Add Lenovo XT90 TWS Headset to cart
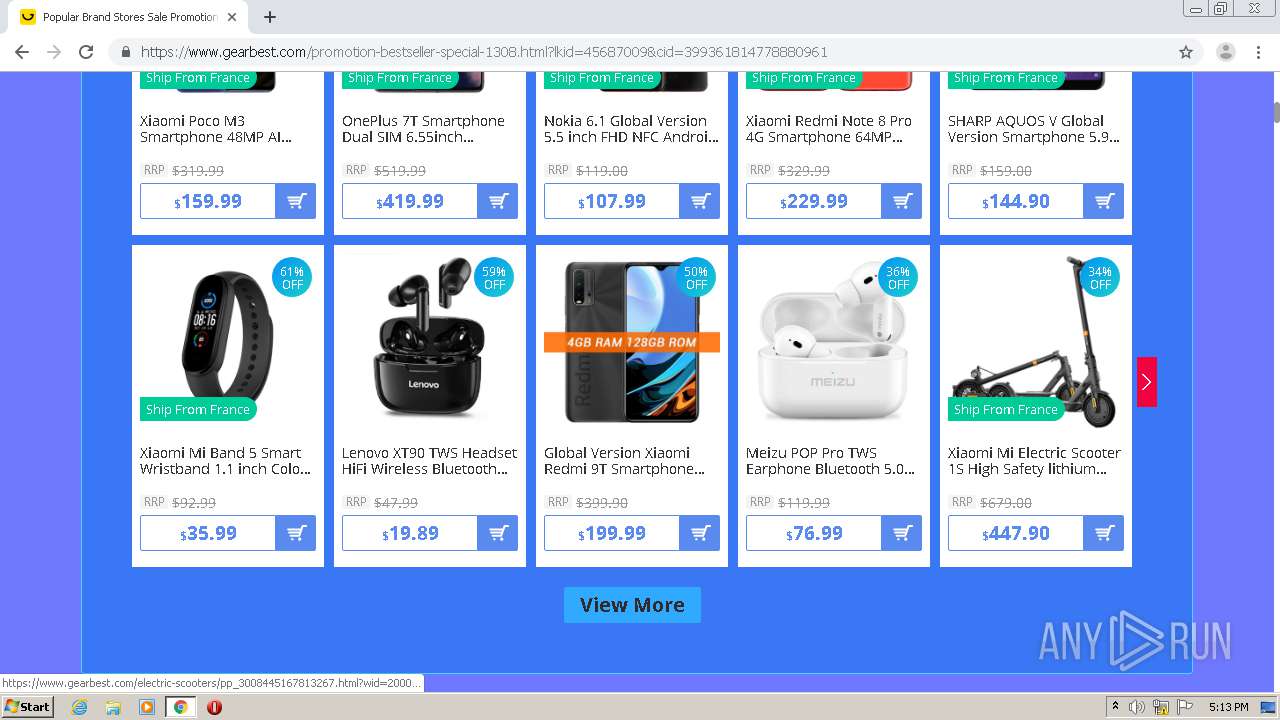 [498, 533]
